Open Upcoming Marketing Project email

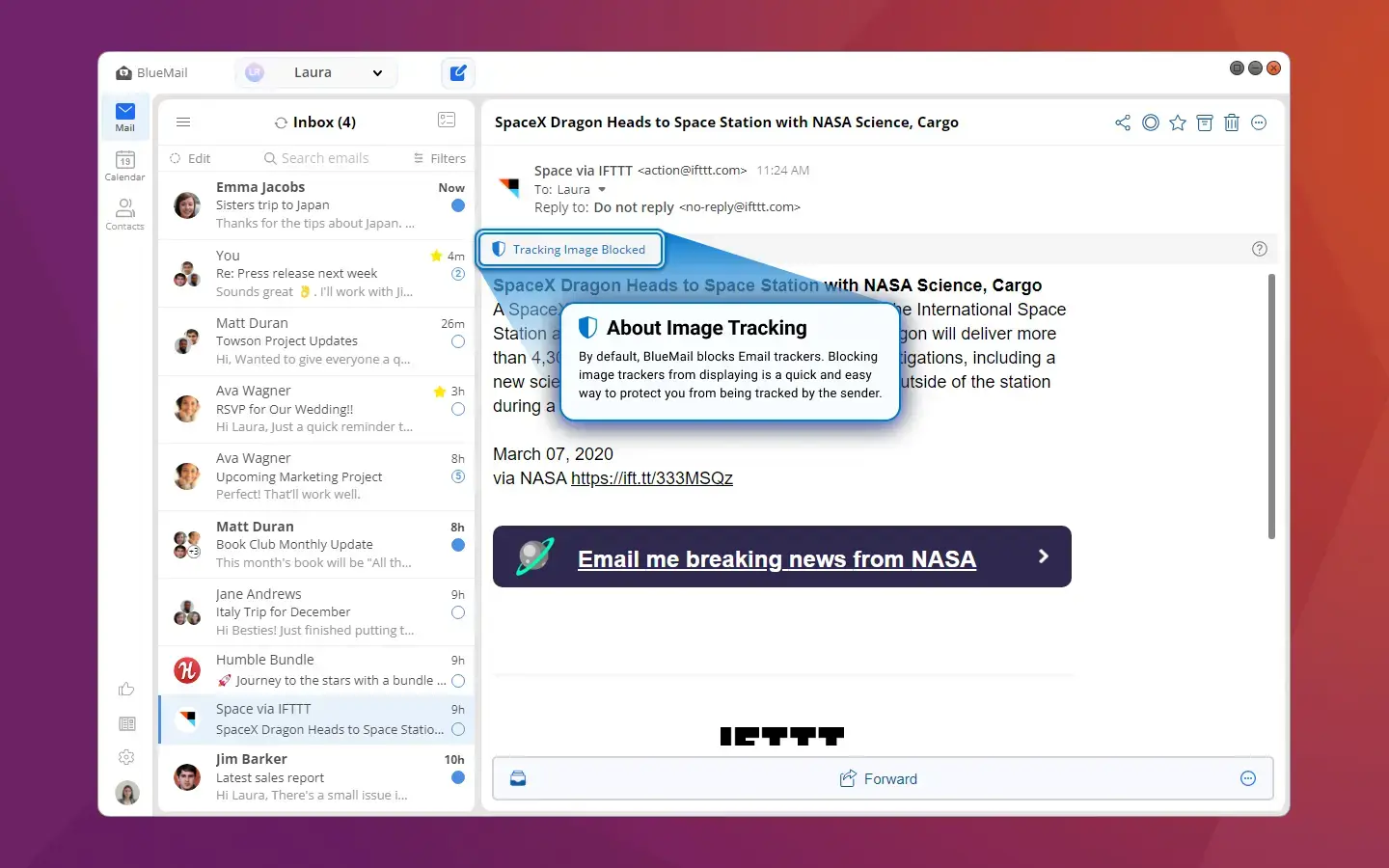click(316, 476)
